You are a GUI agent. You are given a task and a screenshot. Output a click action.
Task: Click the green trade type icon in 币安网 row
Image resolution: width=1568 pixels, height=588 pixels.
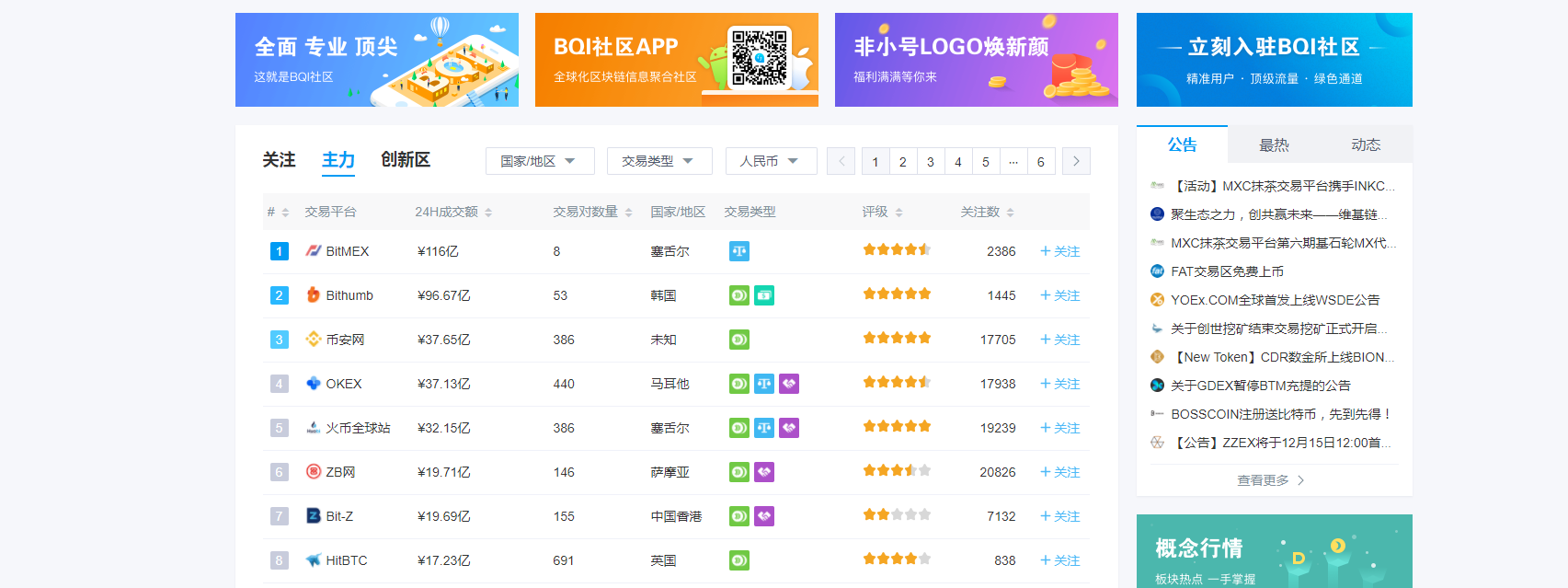click(x=739, y=340)
